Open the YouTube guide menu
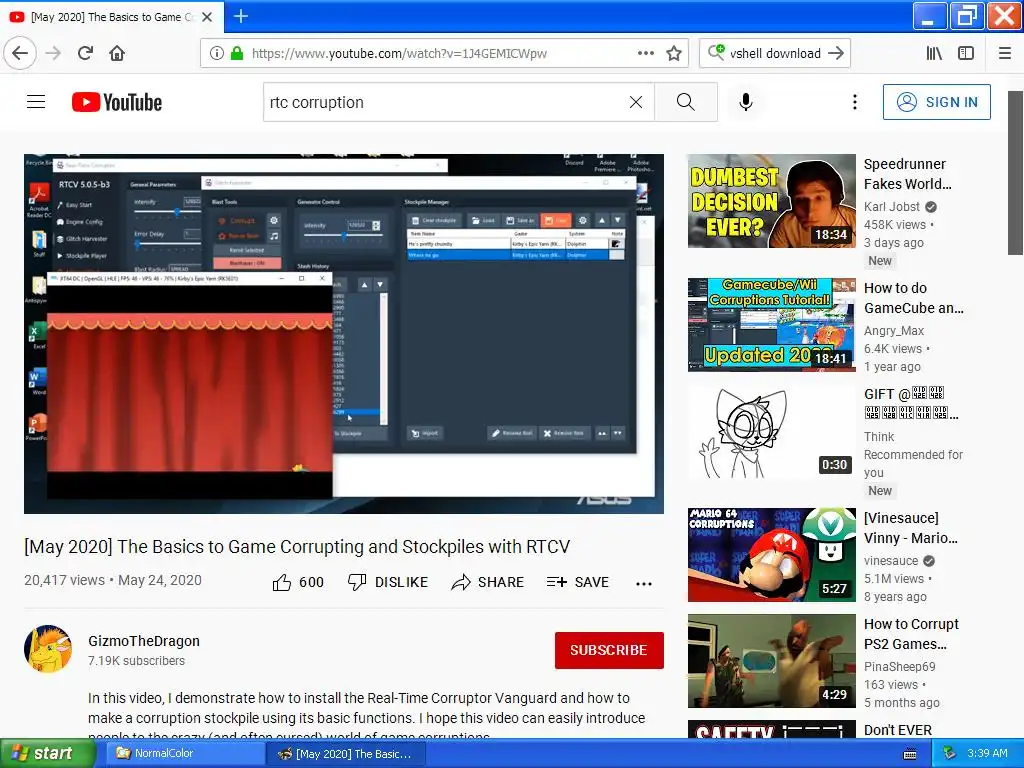This screenshot has height=768, width=1024. point(36,102)
